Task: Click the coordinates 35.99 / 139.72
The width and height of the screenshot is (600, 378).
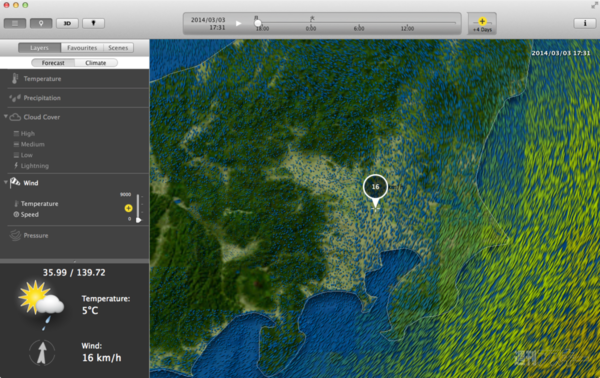Action: click(x=74, y=272)
